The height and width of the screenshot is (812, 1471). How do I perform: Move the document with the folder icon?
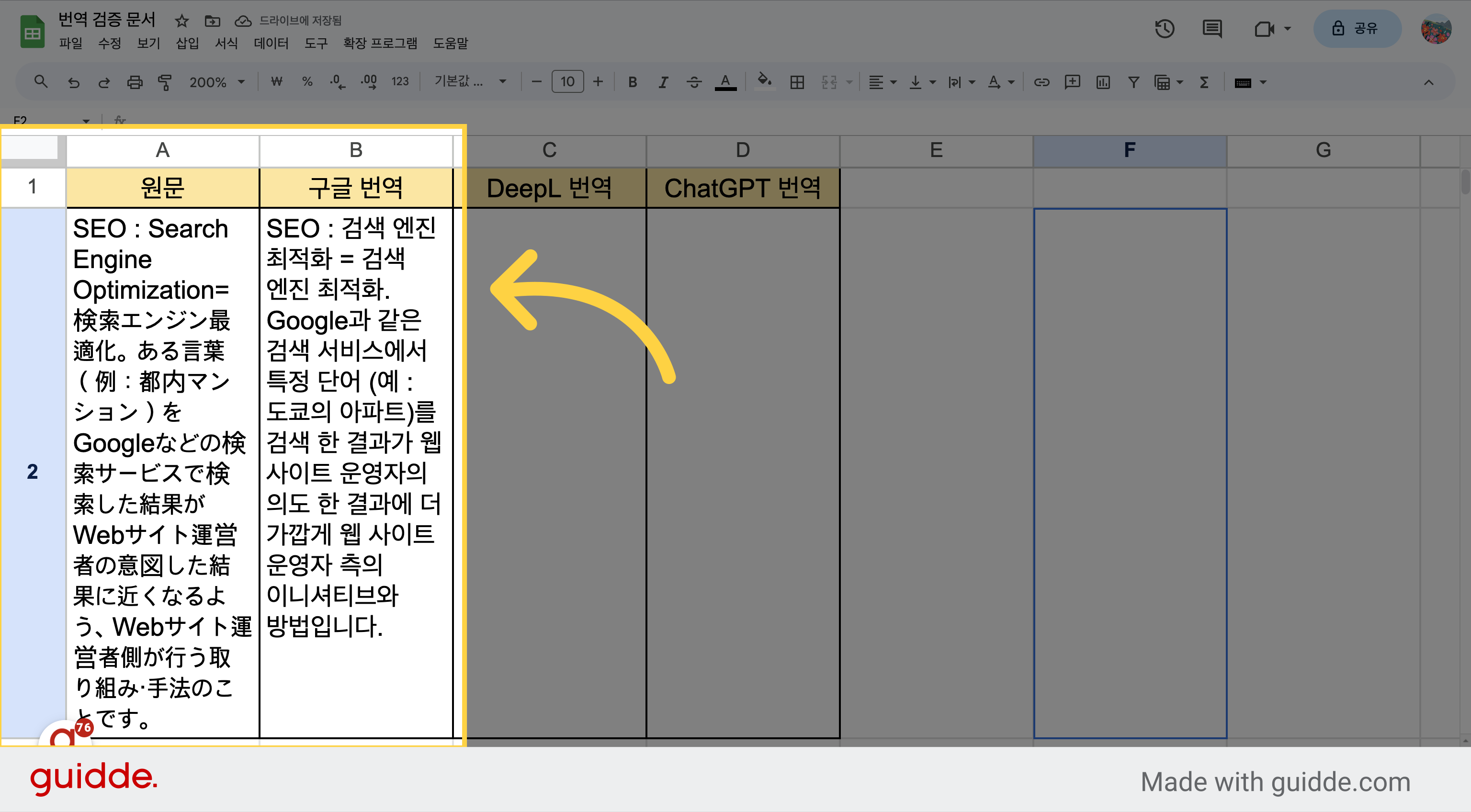point(213,21)
